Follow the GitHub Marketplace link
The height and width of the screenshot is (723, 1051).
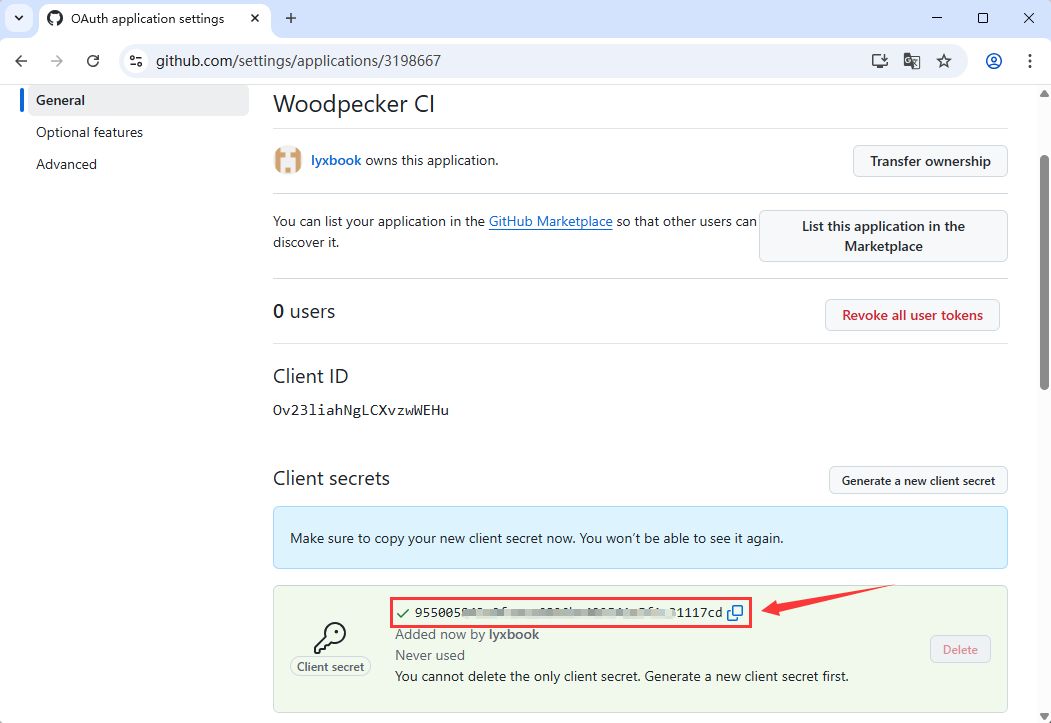[550, 222]
